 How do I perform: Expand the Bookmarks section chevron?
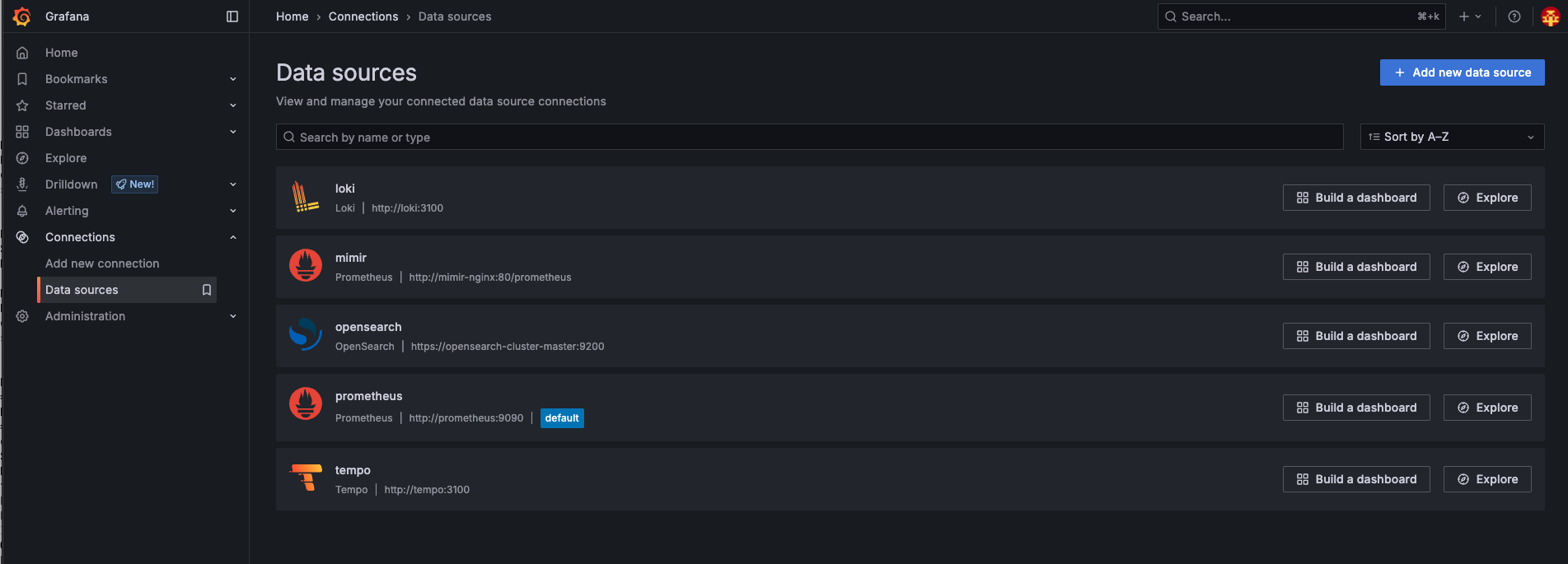click(233, 79)
